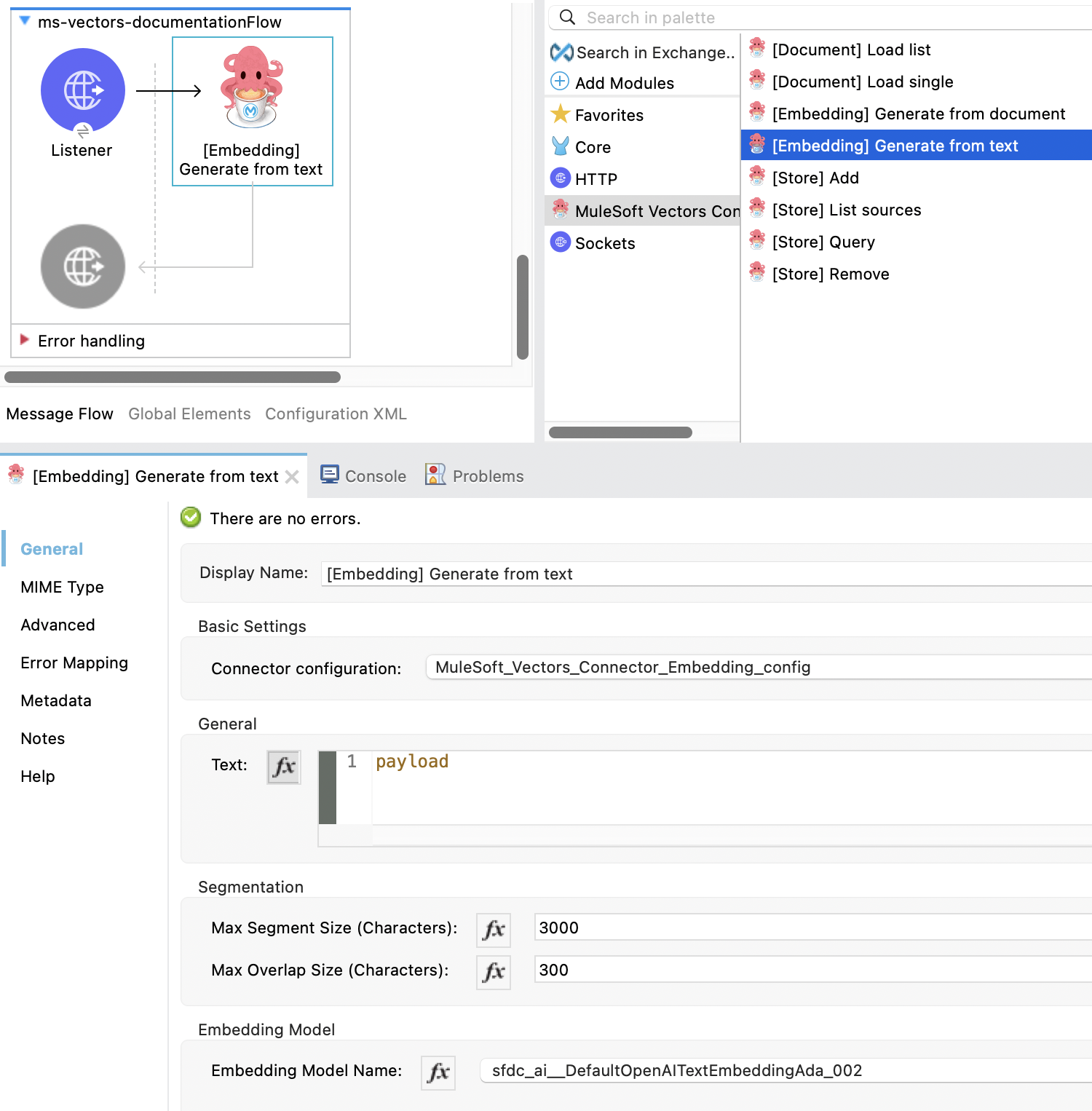Open the Configuration XML tab
Image resolution: width=1092 pixels, height=1111 pixels.
pyautogui.click(x=336, y=414)
